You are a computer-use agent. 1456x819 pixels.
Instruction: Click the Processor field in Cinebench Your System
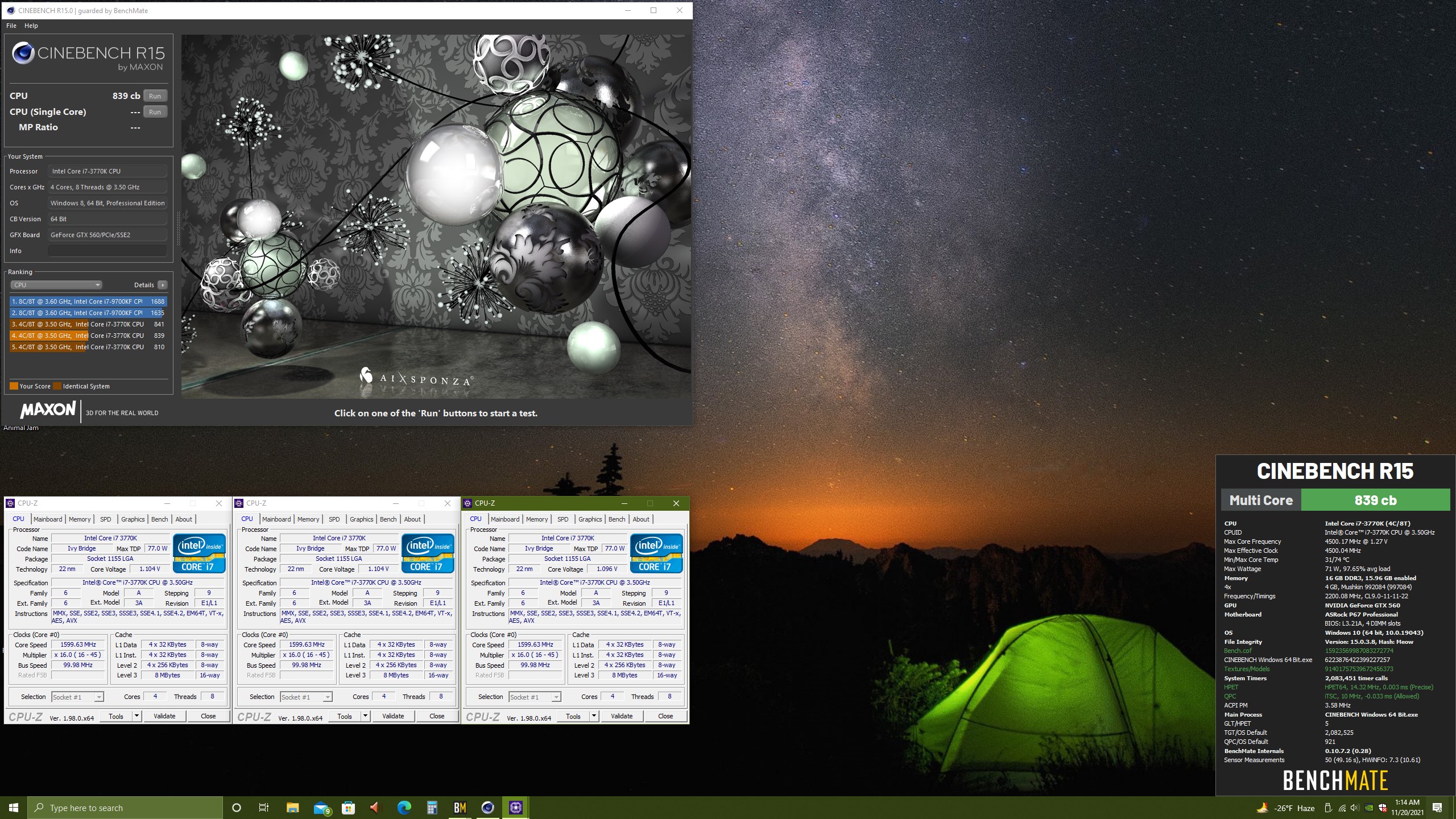tap(107, 171)
